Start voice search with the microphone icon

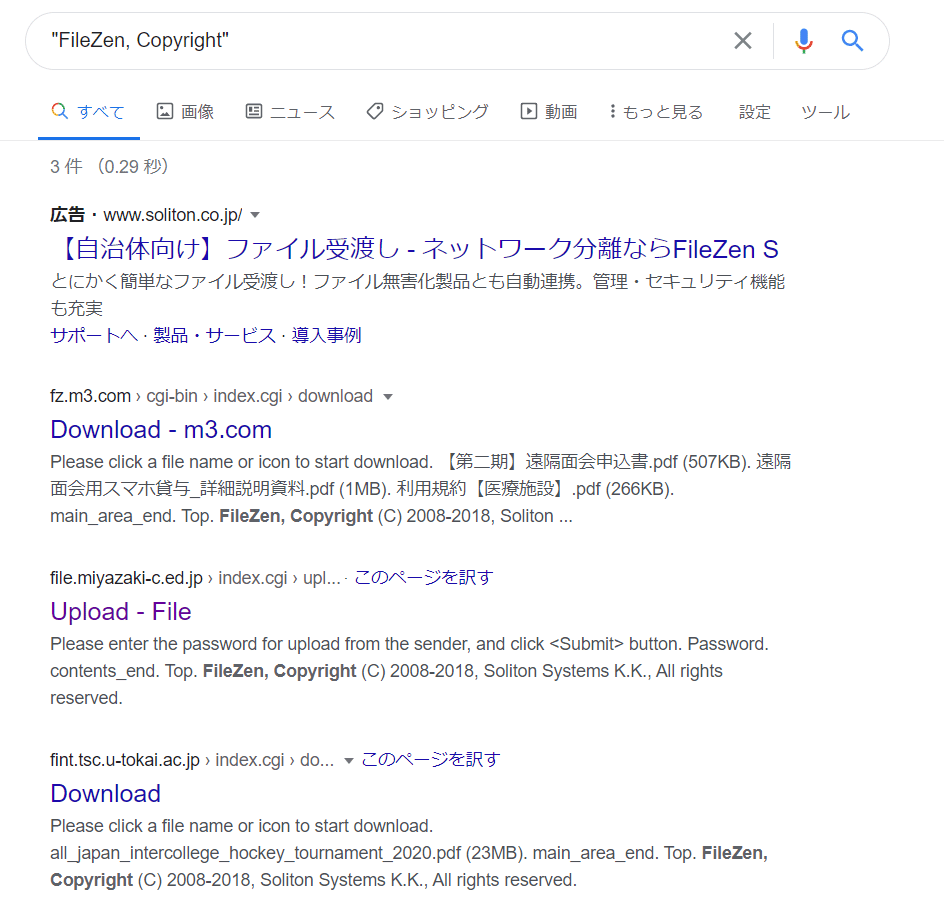pyautogui.click(x=803, y=41)
